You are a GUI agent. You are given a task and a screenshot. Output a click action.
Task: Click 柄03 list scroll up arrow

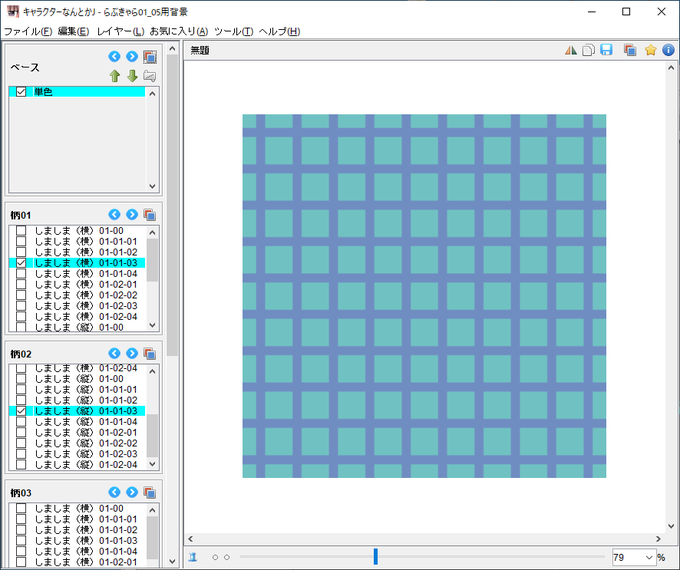(152, 510)
